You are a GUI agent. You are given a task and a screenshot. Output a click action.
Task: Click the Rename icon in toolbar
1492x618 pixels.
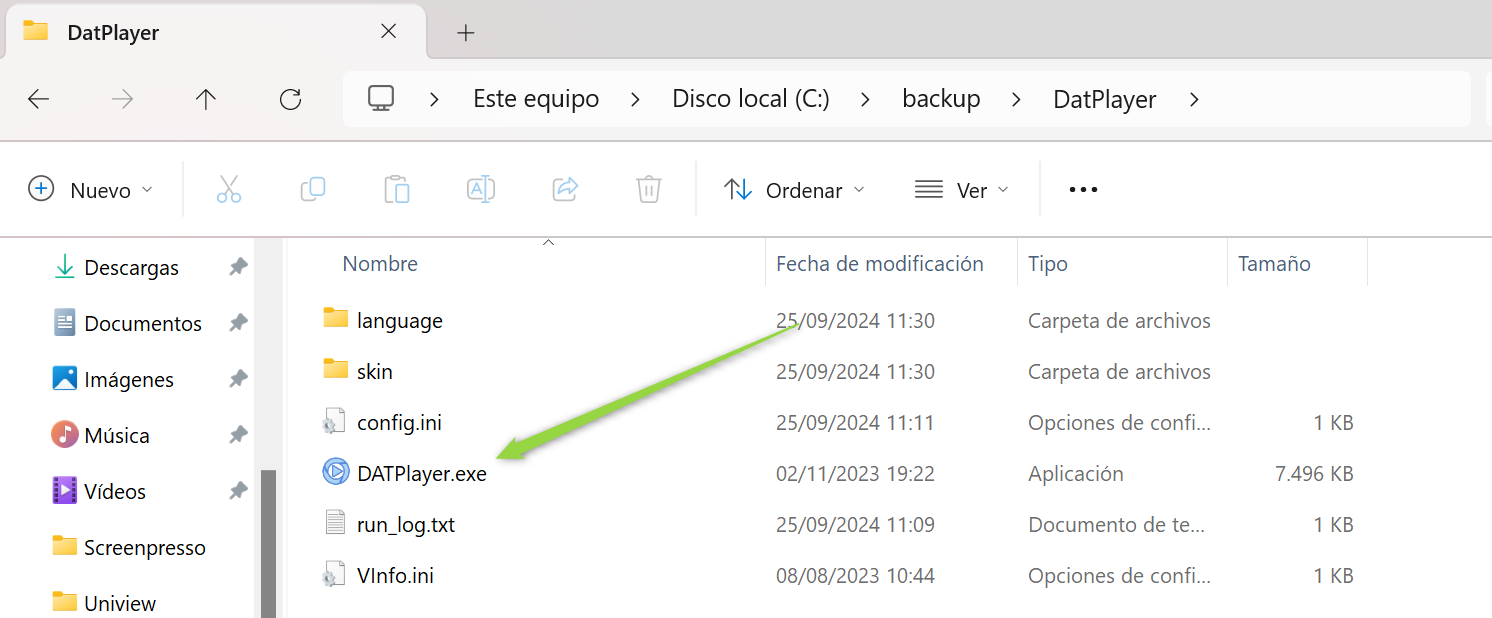click(x=481, y=189)
